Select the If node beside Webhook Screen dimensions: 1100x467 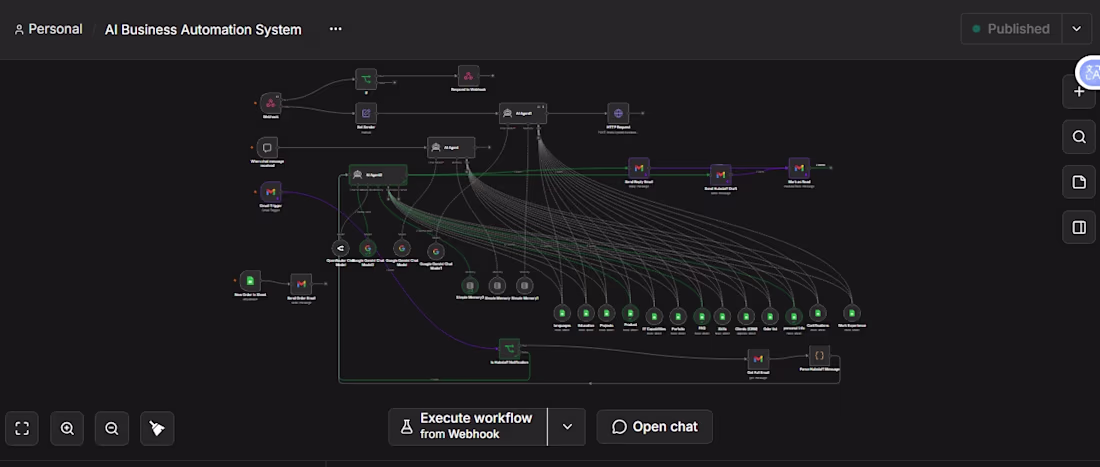pyautogui.click(x=365, y=78)
